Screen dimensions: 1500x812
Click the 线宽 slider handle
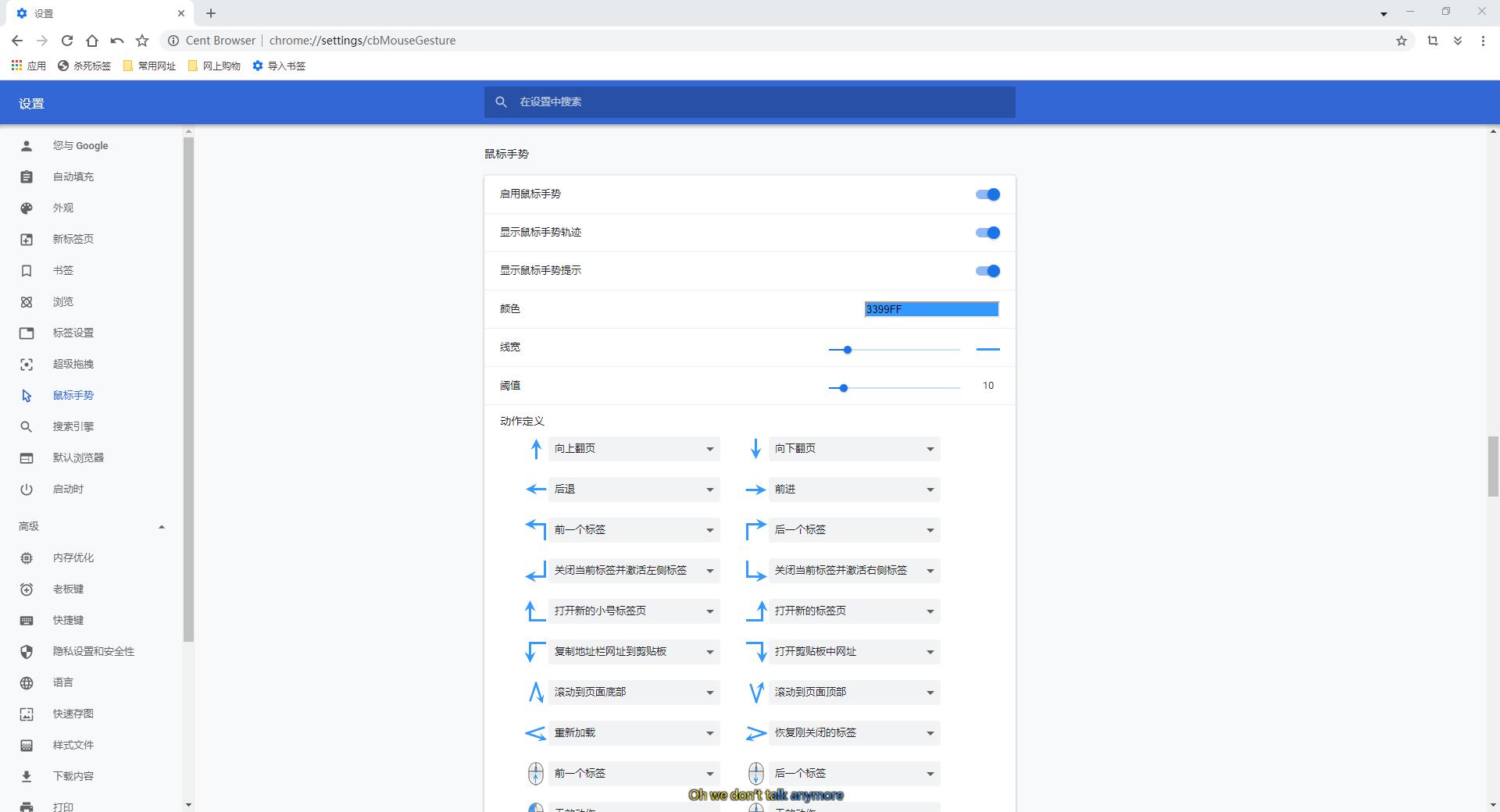click(847, 350)
